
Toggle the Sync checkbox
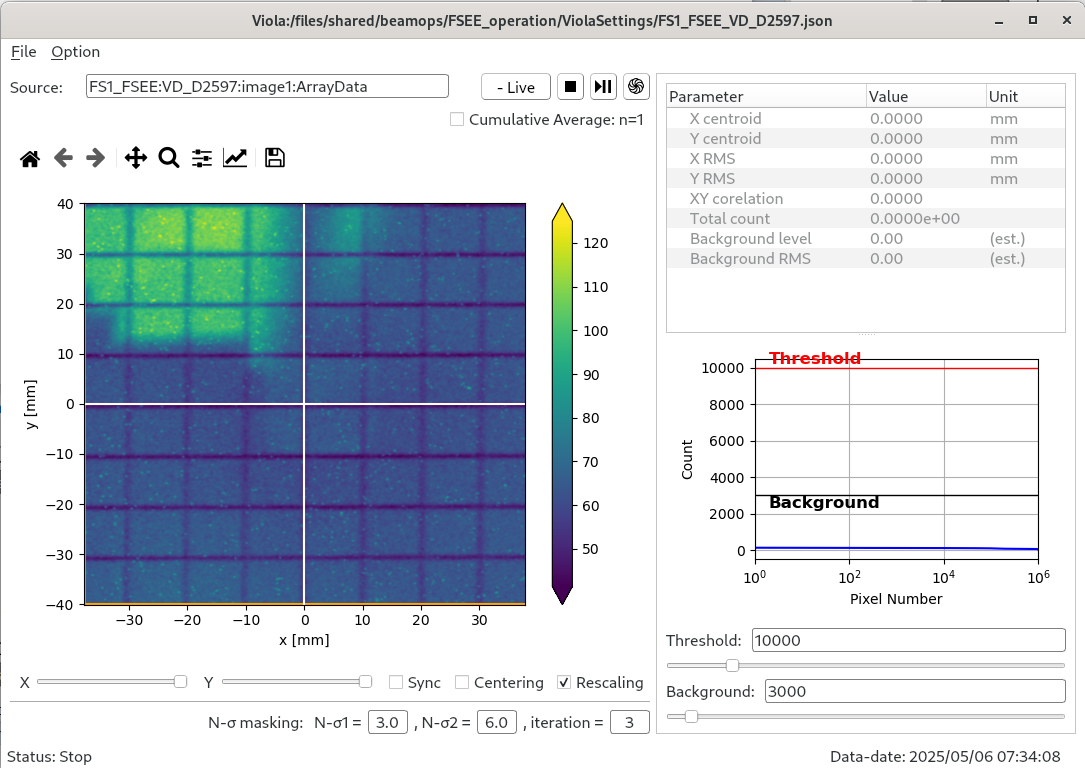(396, 682)
